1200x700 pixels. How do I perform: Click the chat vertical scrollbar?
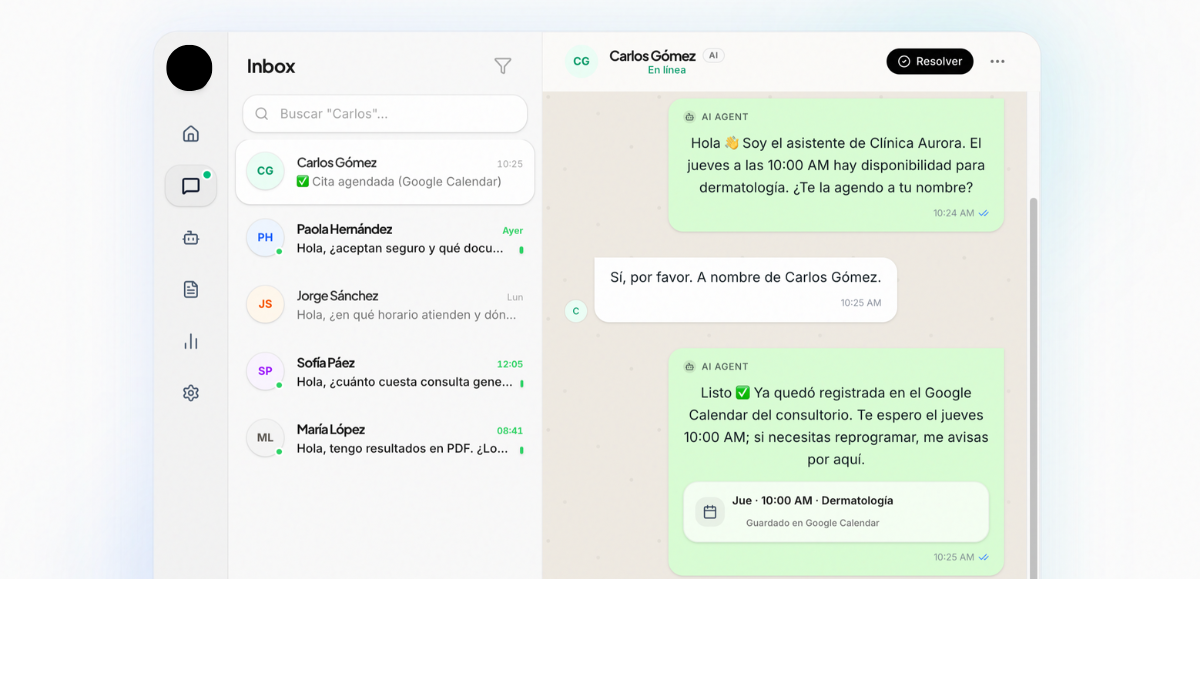[1033, 380]
